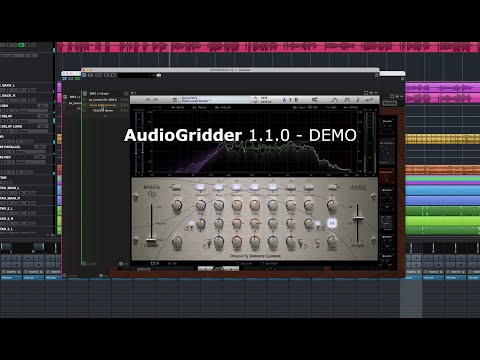Click the routing nodes icon in plugin toolbar

314,100
